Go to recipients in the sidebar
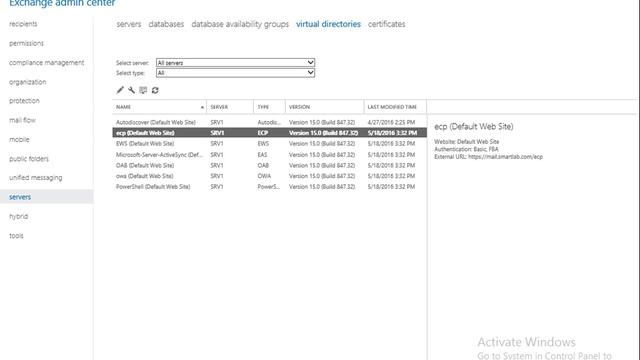Viewport: 640px width, 360px height. point(23,24)
